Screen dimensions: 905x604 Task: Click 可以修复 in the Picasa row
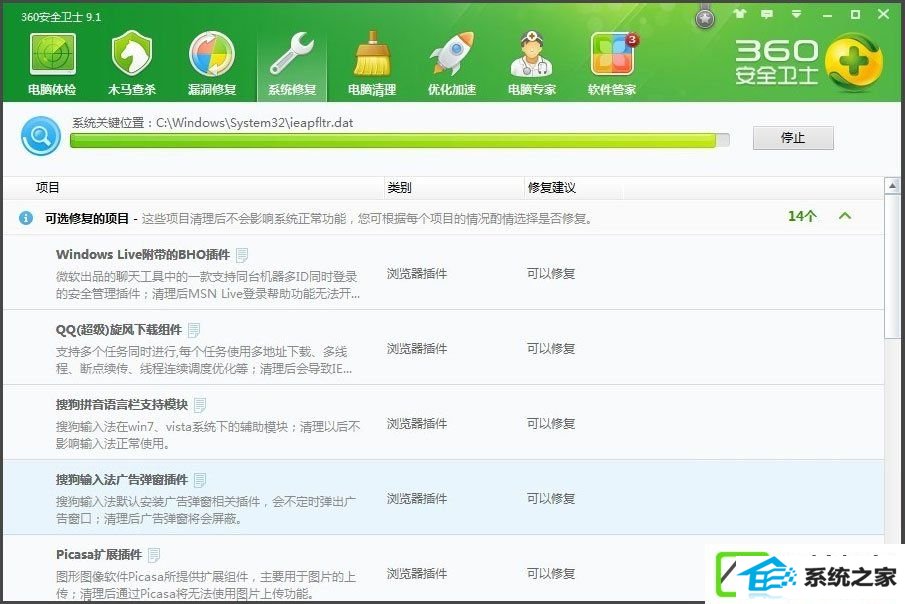551,574
